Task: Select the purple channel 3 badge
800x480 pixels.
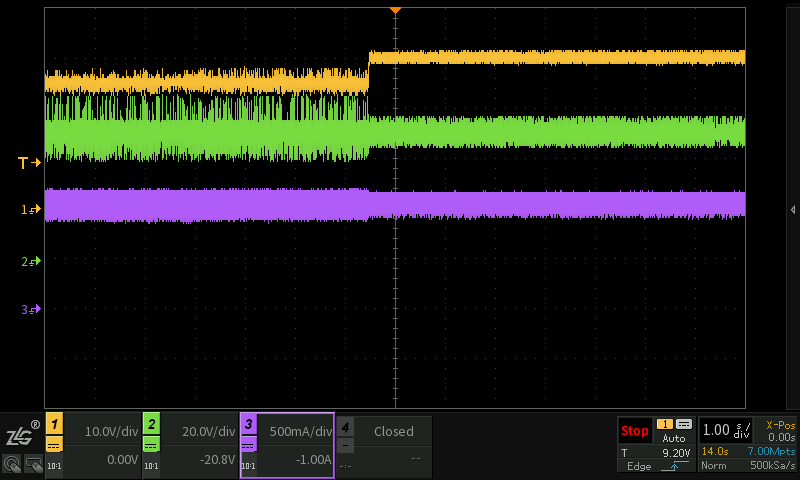Action: [x=248, y=423]
